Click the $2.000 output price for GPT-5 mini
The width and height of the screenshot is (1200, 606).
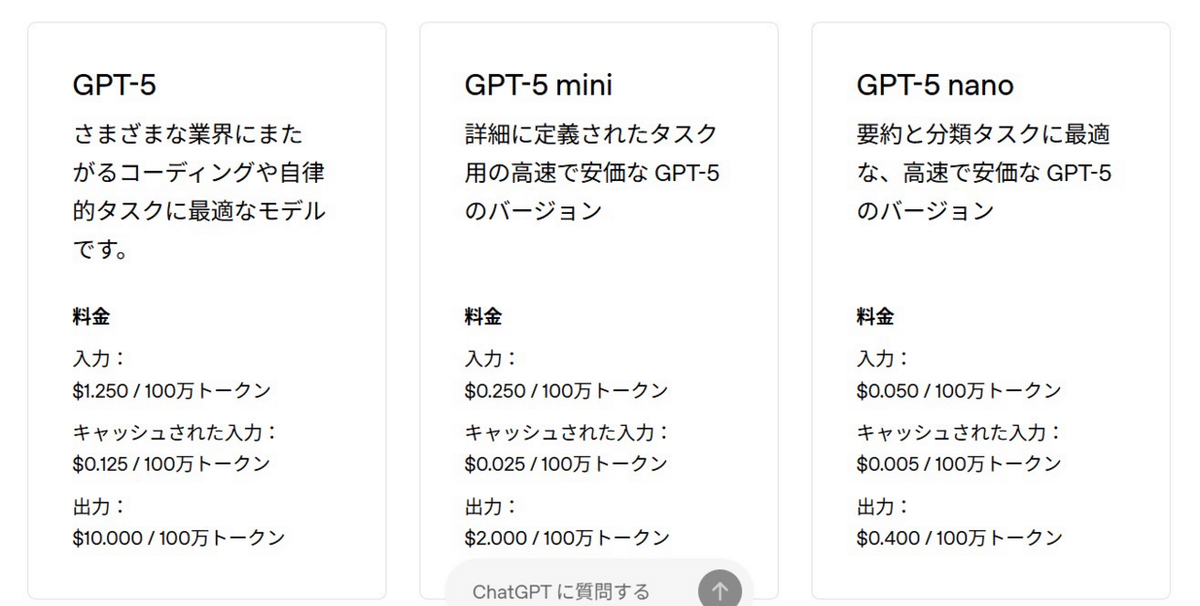565,537
